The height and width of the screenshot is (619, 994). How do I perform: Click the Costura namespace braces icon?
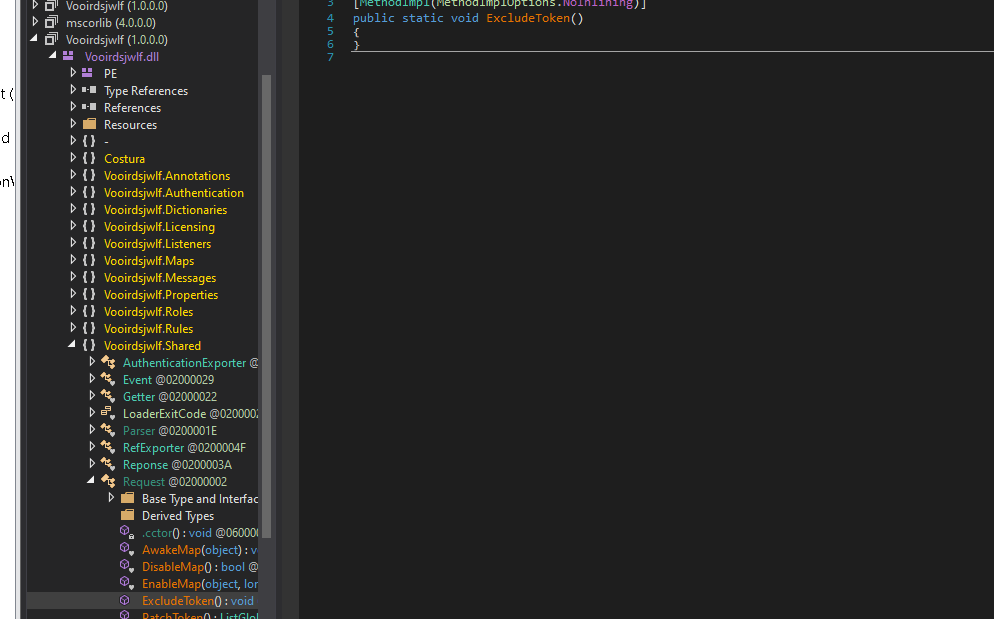(x=89, y=158)
